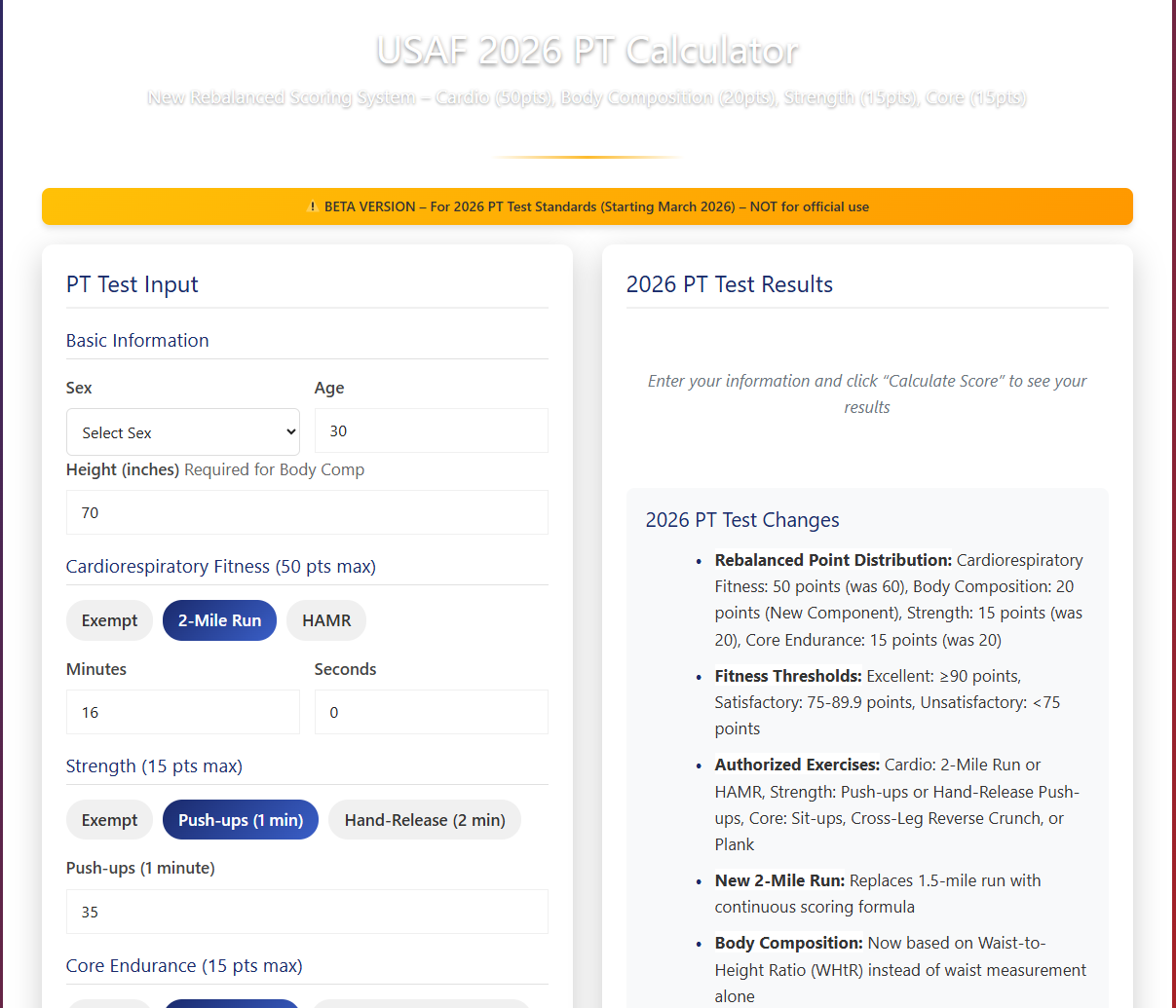Click the Push-ups (1 minute) count field
The height and width of the screenshot is (1008, 1176).
(x=307, y=912)
